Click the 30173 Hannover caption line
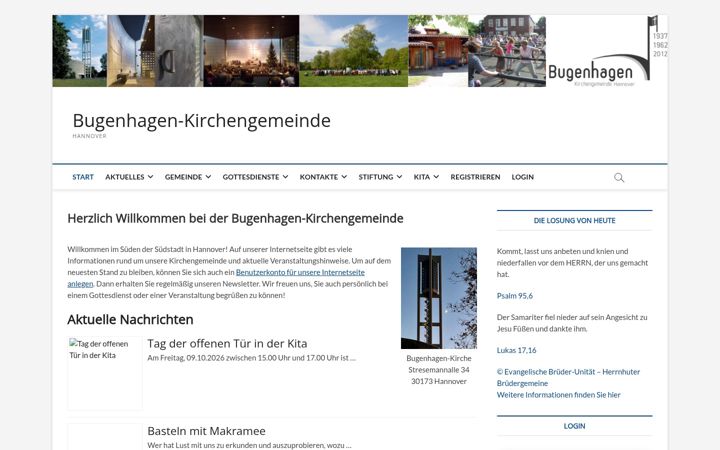The width and height of the screenshot is (720, 450). [x=439, y=381]
